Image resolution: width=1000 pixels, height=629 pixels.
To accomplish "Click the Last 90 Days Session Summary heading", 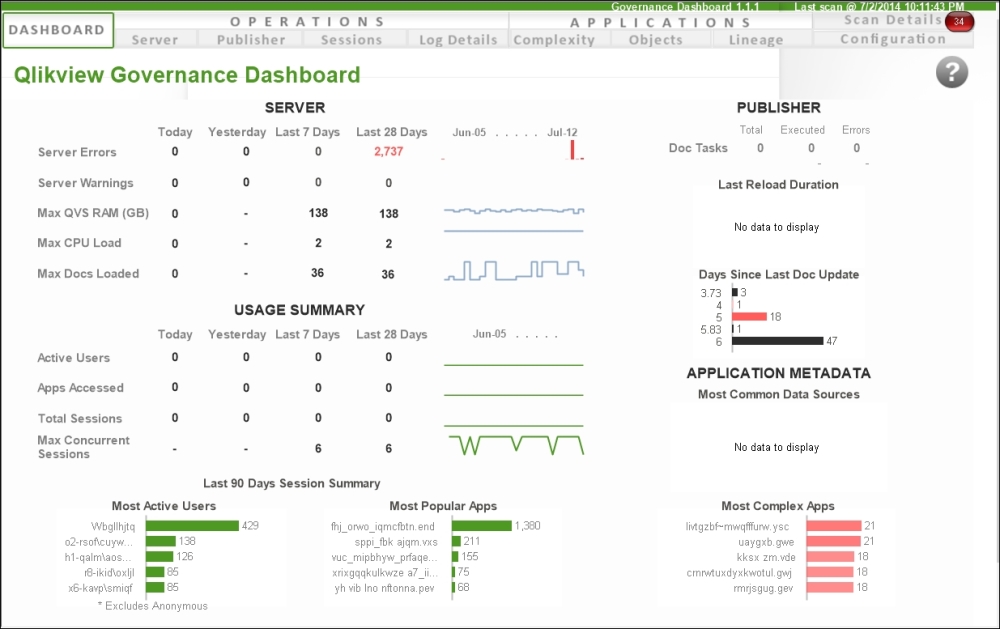I will tap(291, 484).
